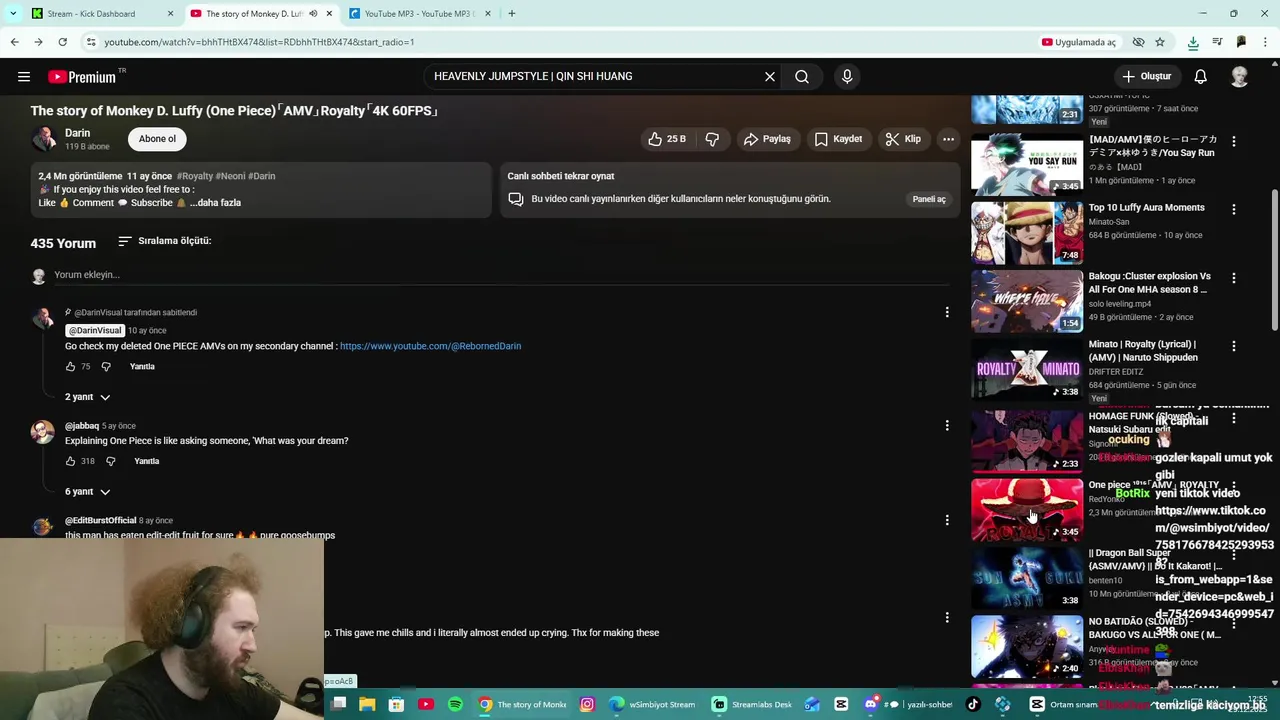The image size is (1280, 720).
Task: Close the Monkey D. Luffy tab
Action: 329,14
